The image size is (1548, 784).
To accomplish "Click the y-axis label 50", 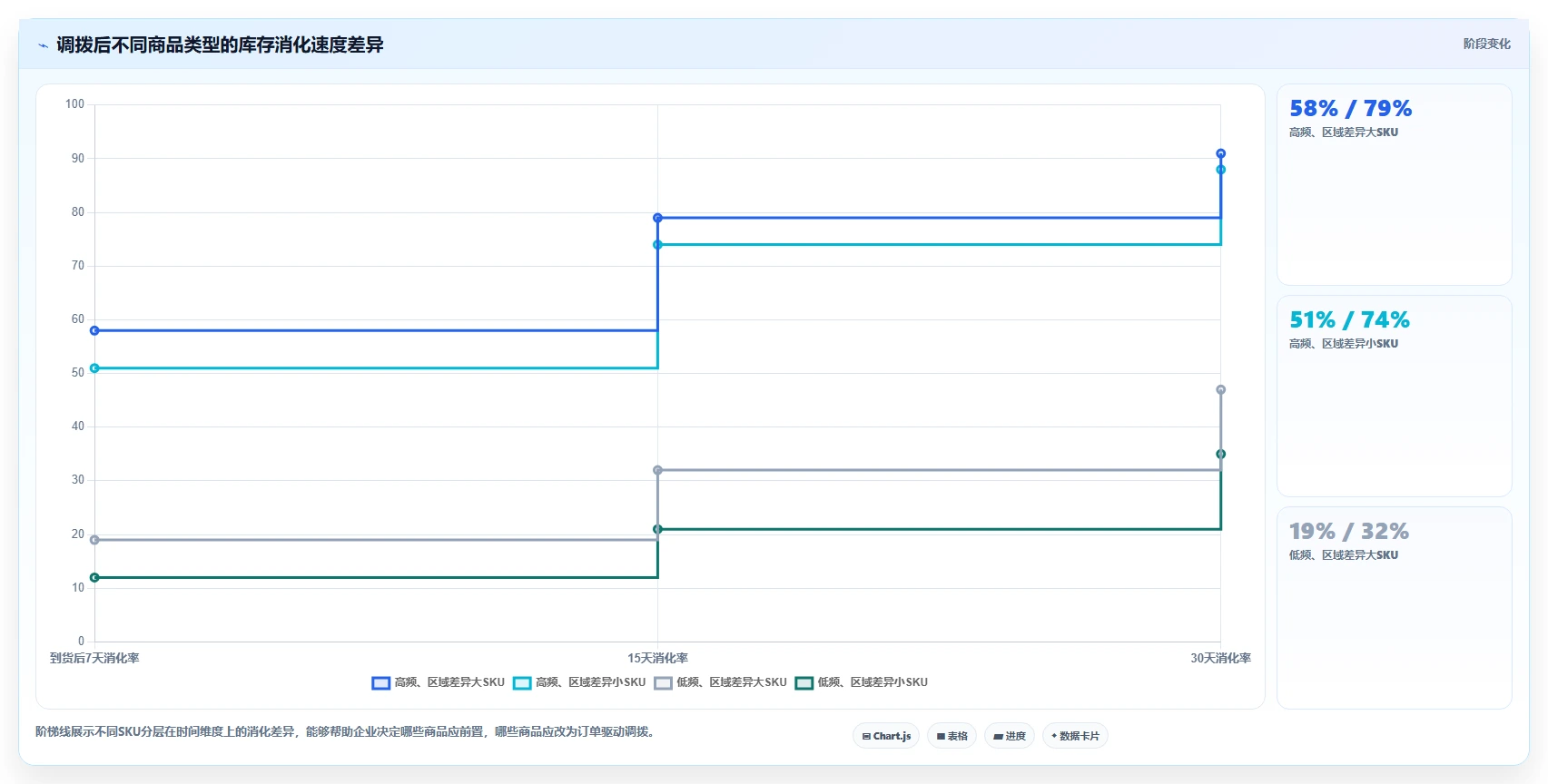I will (x=78, y=373).
